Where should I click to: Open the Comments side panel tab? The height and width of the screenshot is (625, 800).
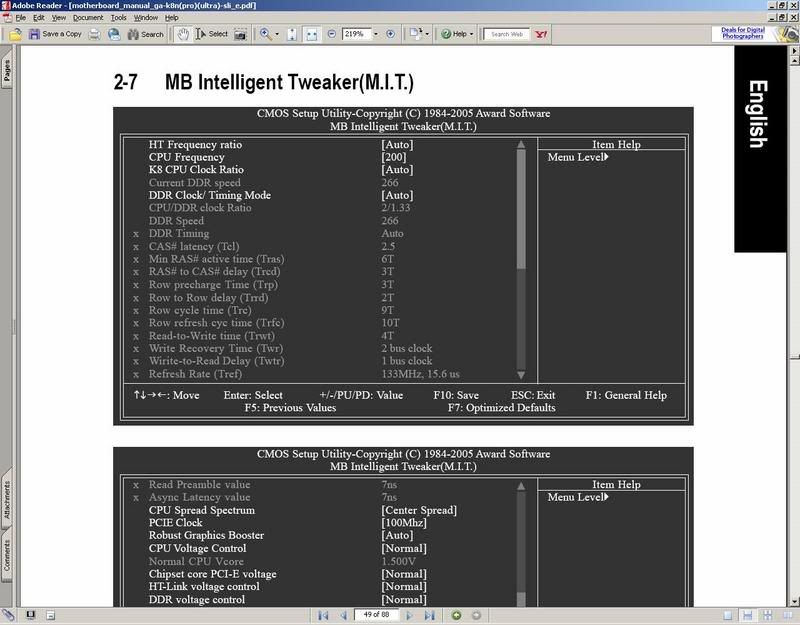7,555
